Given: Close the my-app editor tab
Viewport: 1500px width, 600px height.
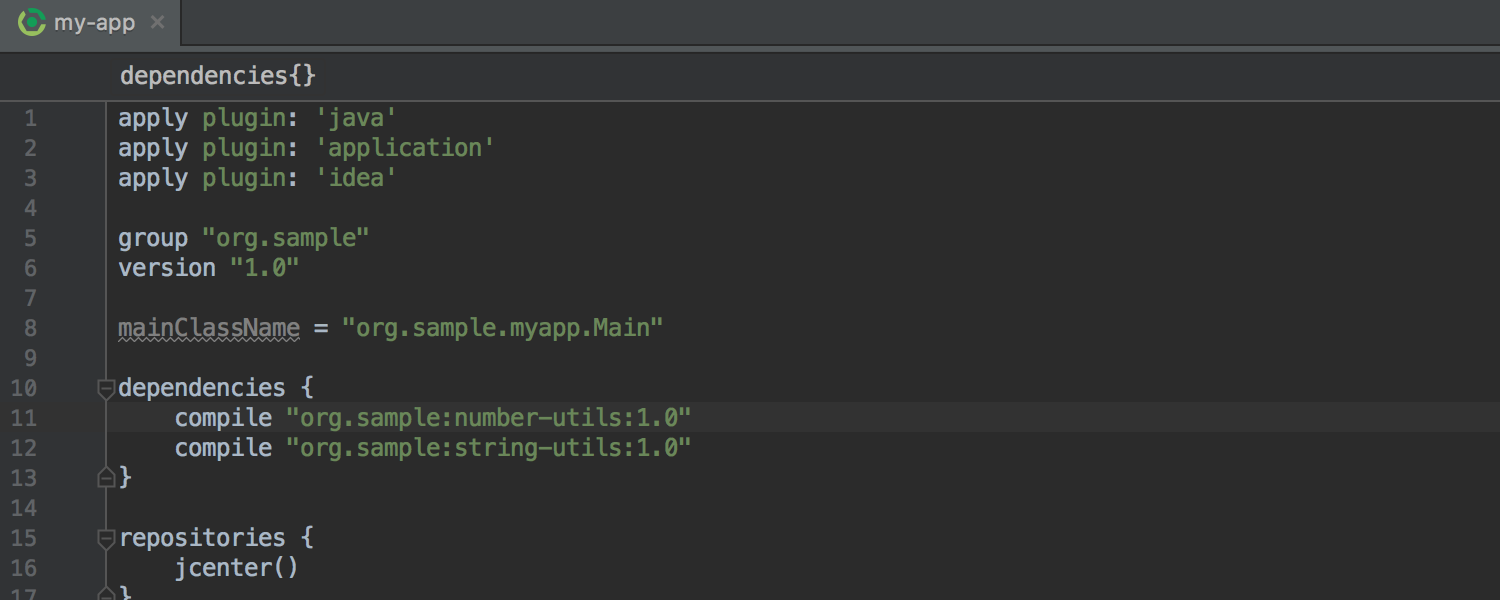Looking at the screenshot, I should (156, 22).
